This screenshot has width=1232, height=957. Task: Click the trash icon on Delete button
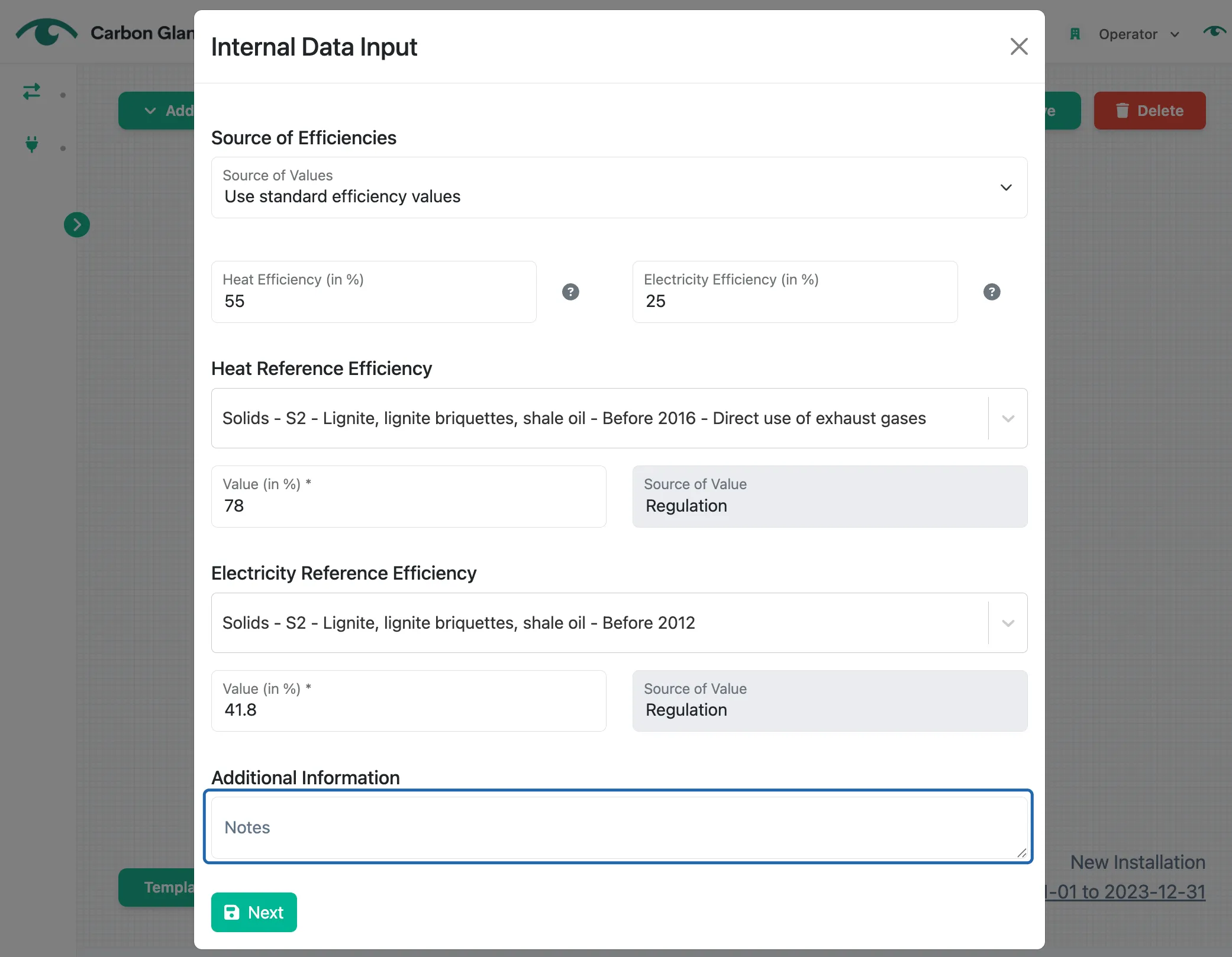[1122, 111]
